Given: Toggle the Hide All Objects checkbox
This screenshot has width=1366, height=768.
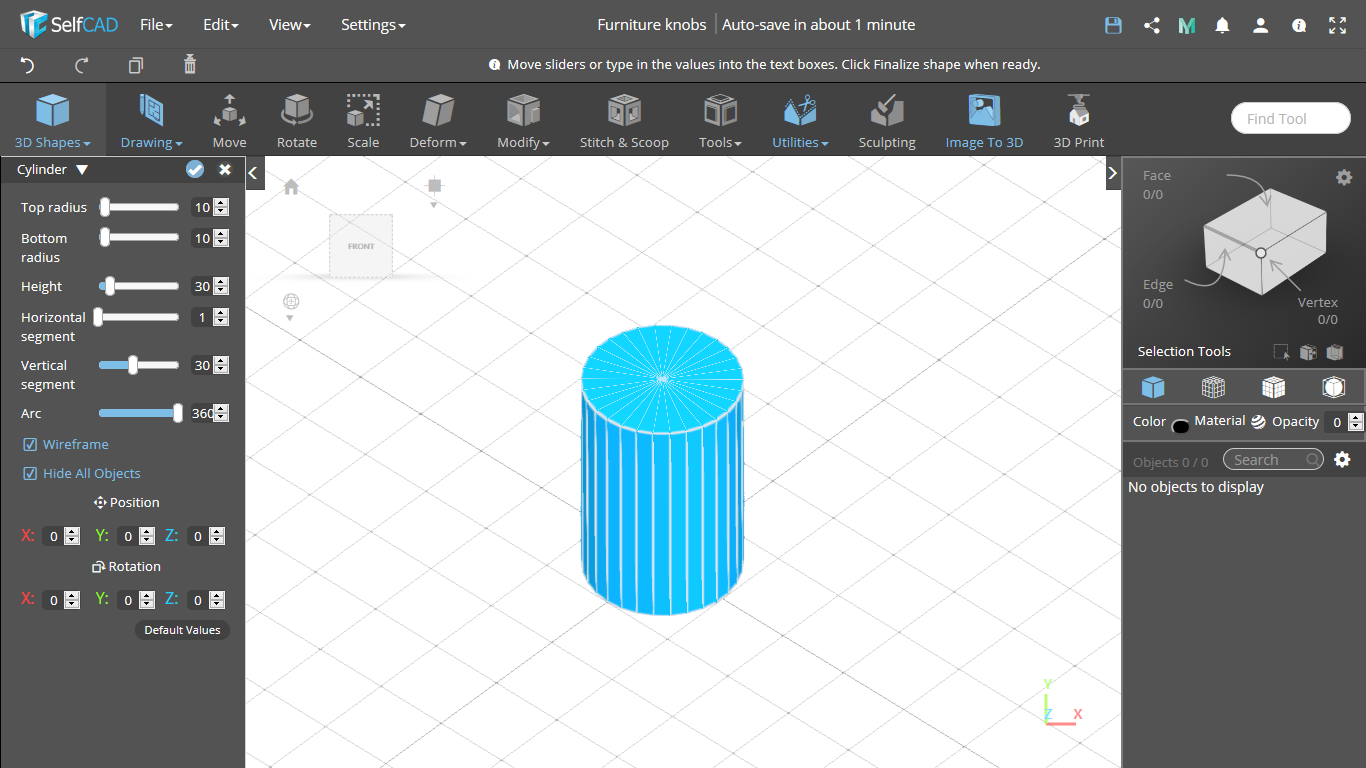Looking at the screenshot, I should [x=30, y=473].
